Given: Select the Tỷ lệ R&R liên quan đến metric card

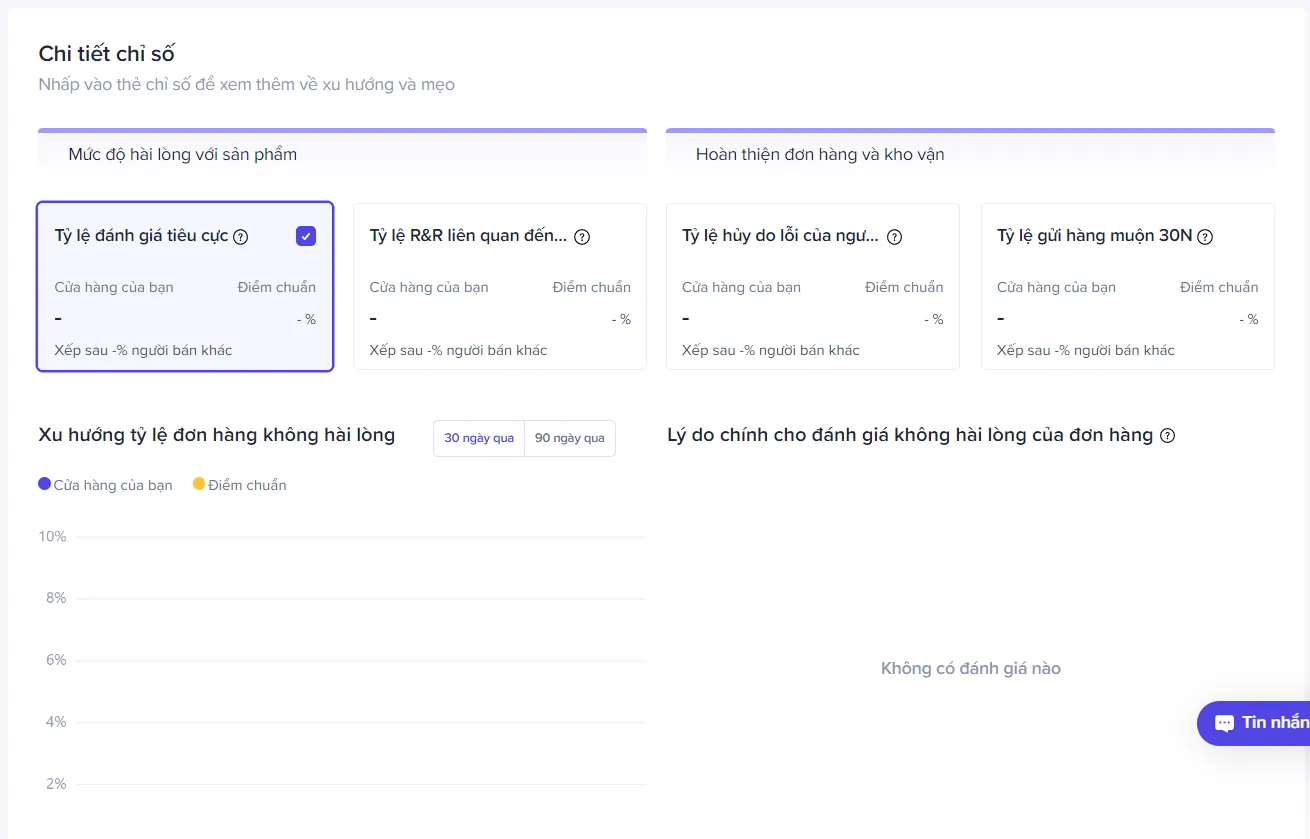Looking at the screenshot, I should click(500, 287).
